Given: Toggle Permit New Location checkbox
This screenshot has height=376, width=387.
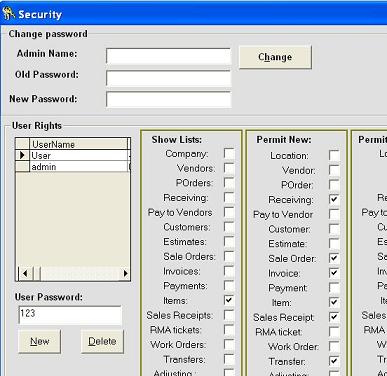Looking at the screenshot, I should (x=334, y=156).
